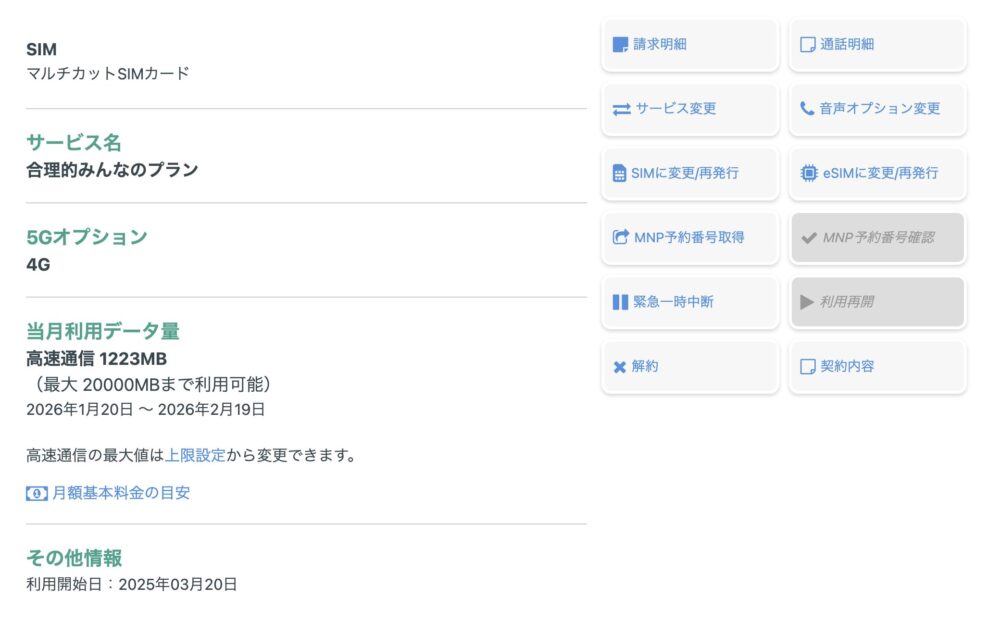Screen dimensions: 1000x623
Task: Click the サービス変更 swap arrows icon
Action: (621, 109)
